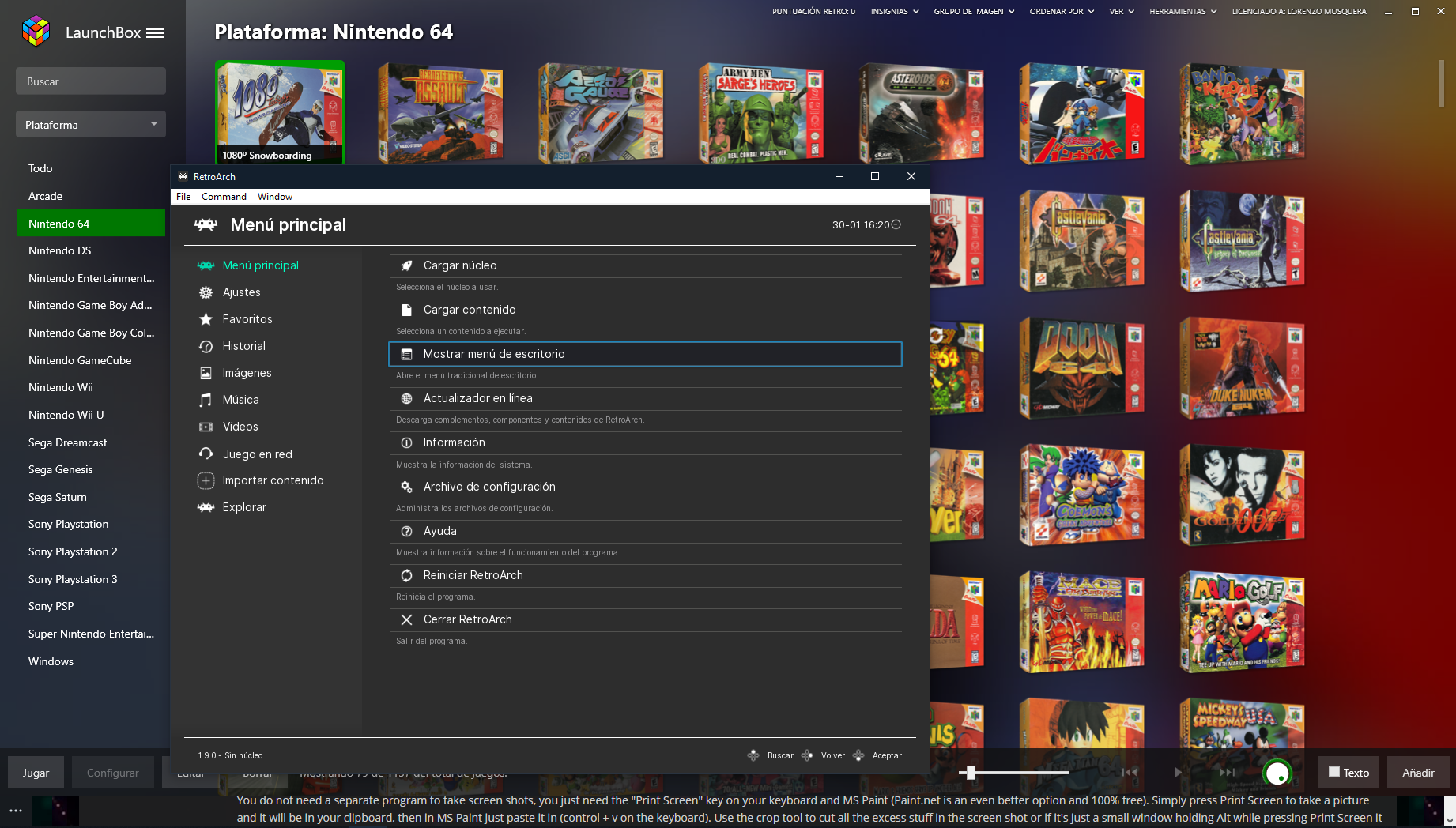Click the Información circle icon
The image size is (1456, 828).
406,442
